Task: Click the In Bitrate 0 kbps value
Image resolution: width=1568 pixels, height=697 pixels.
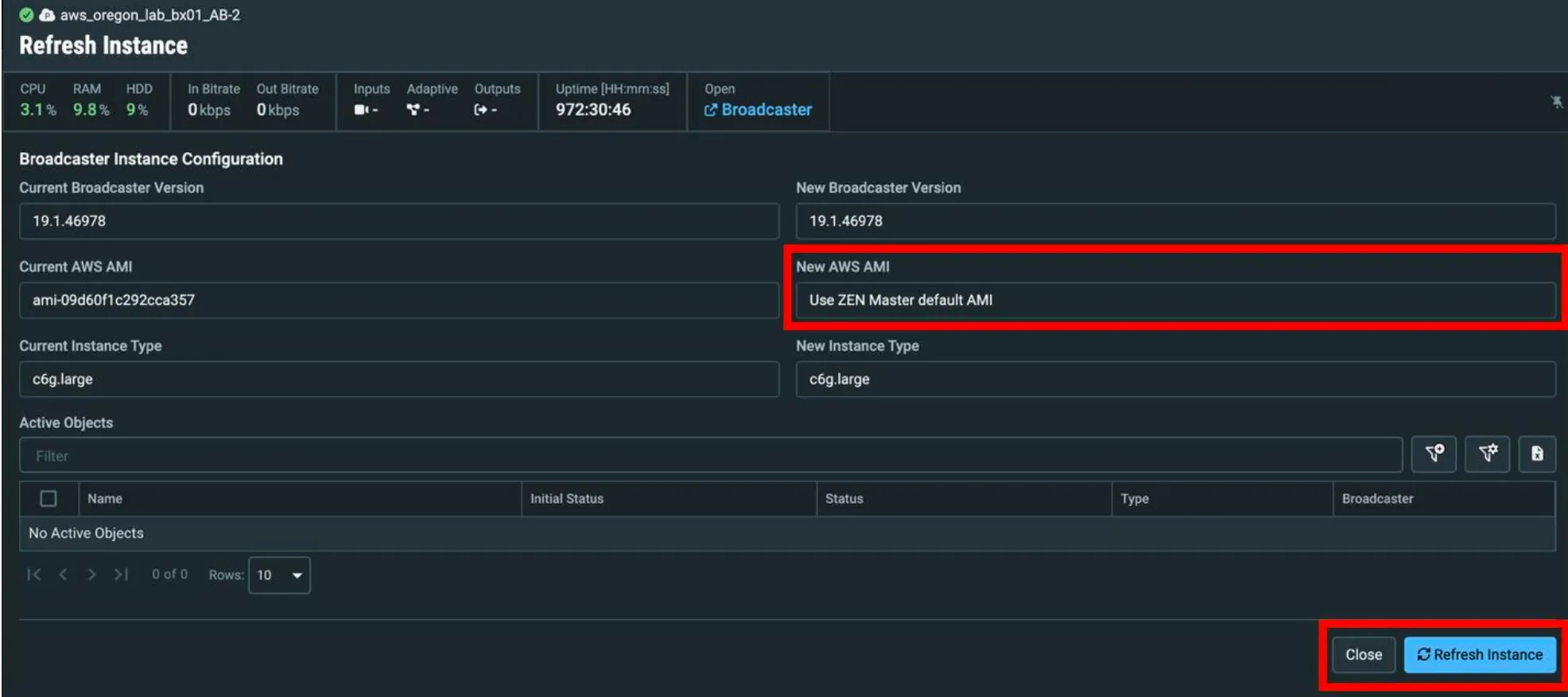Action: pos(209,110)
